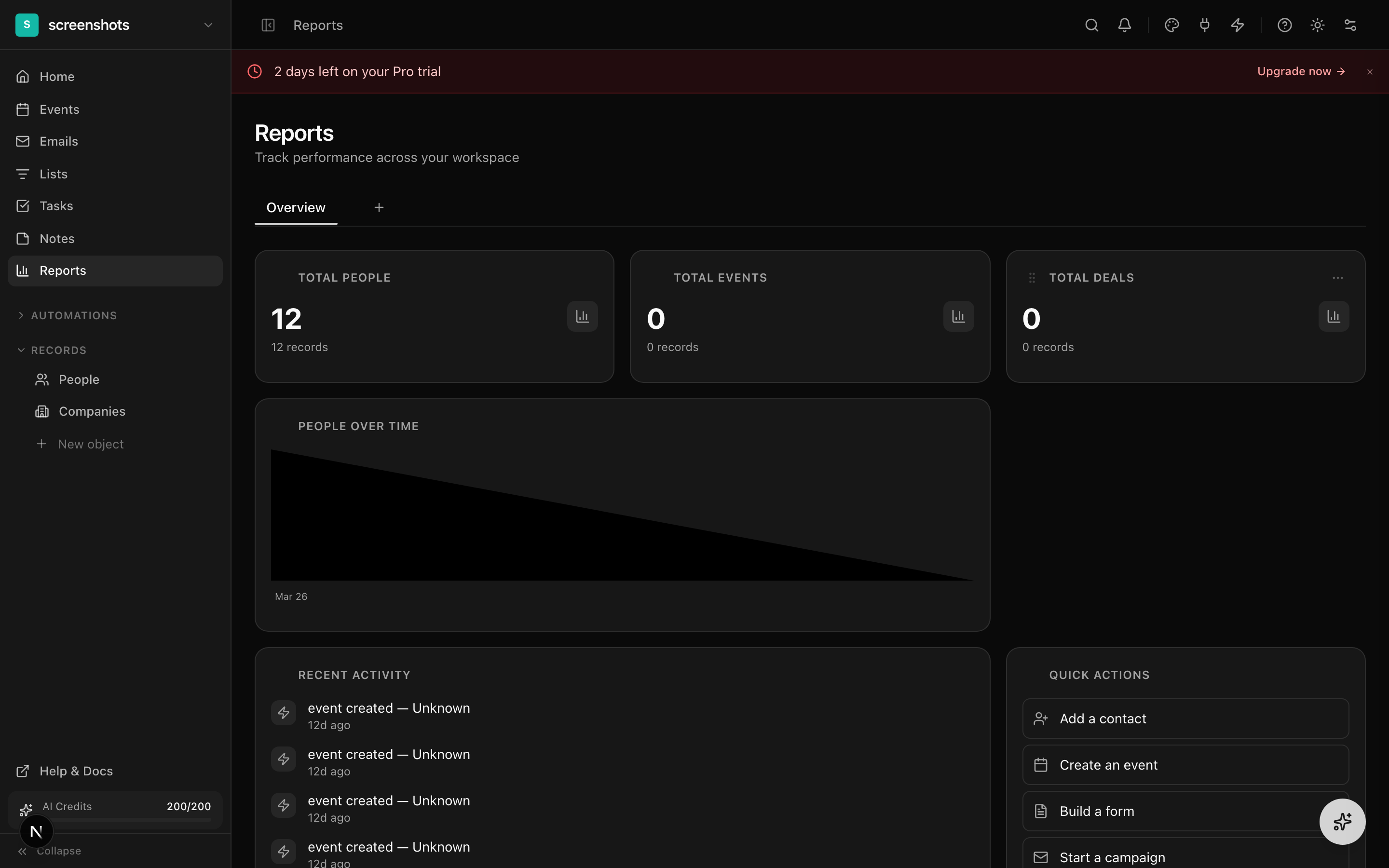Click the AI Credits progress bar
This screenshot has width=1389, height=868.
pos(127,820)
